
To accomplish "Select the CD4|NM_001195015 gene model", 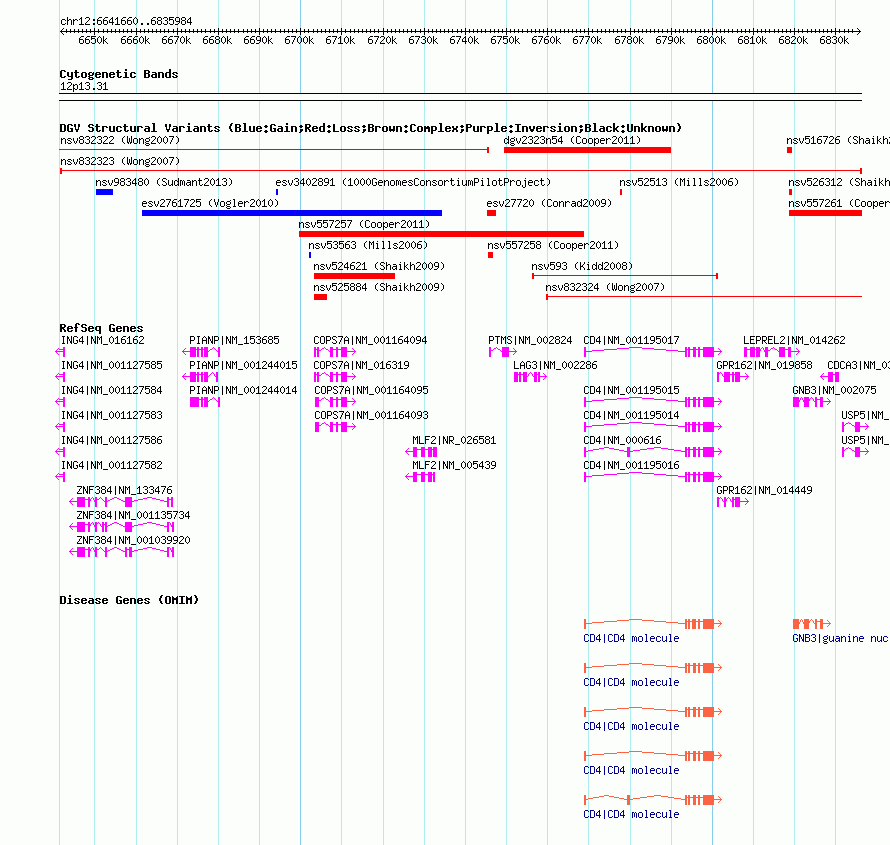I will click(x=653, y=402).
